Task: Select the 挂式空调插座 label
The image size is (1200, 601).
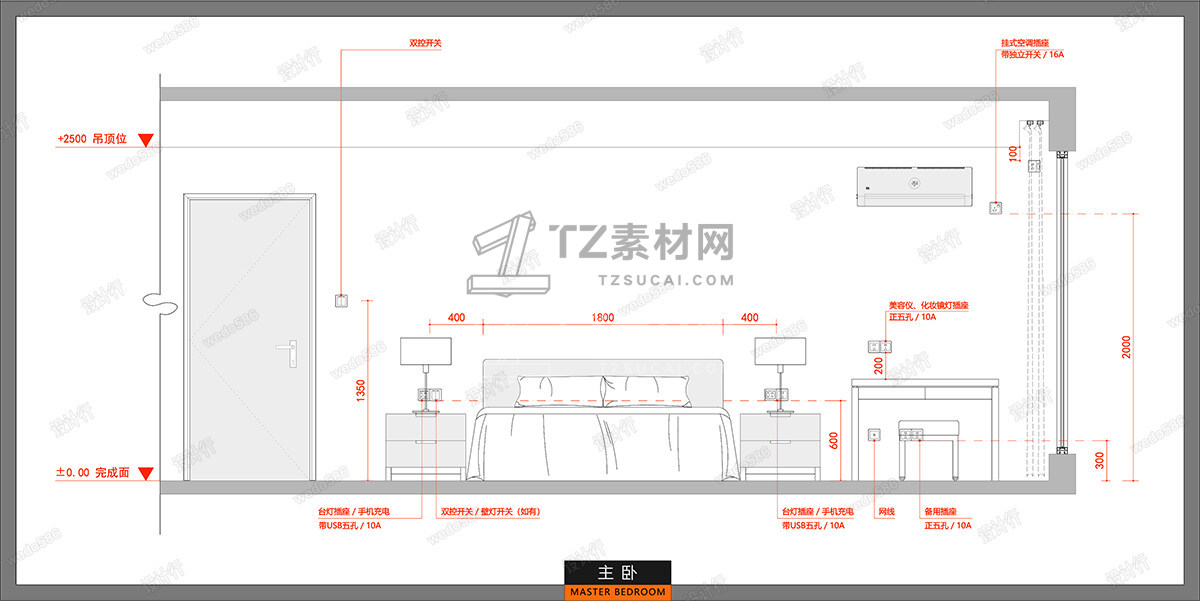Action: (1026, 44)
